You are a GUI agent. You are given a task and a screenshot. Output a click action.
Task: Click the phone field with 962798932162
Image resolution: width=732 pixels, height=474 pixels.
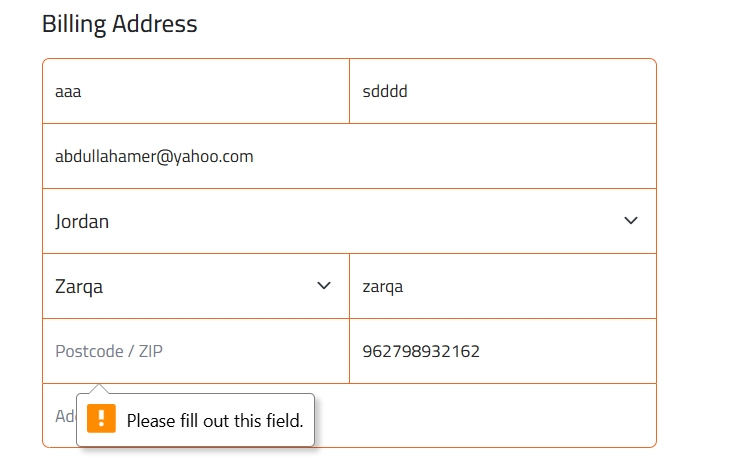[x=503, y=351]
